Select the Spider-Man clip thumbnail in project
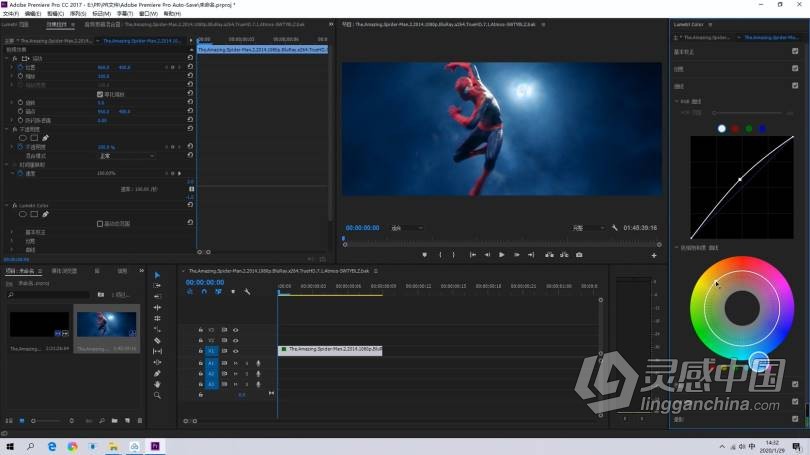 (106, 324)
